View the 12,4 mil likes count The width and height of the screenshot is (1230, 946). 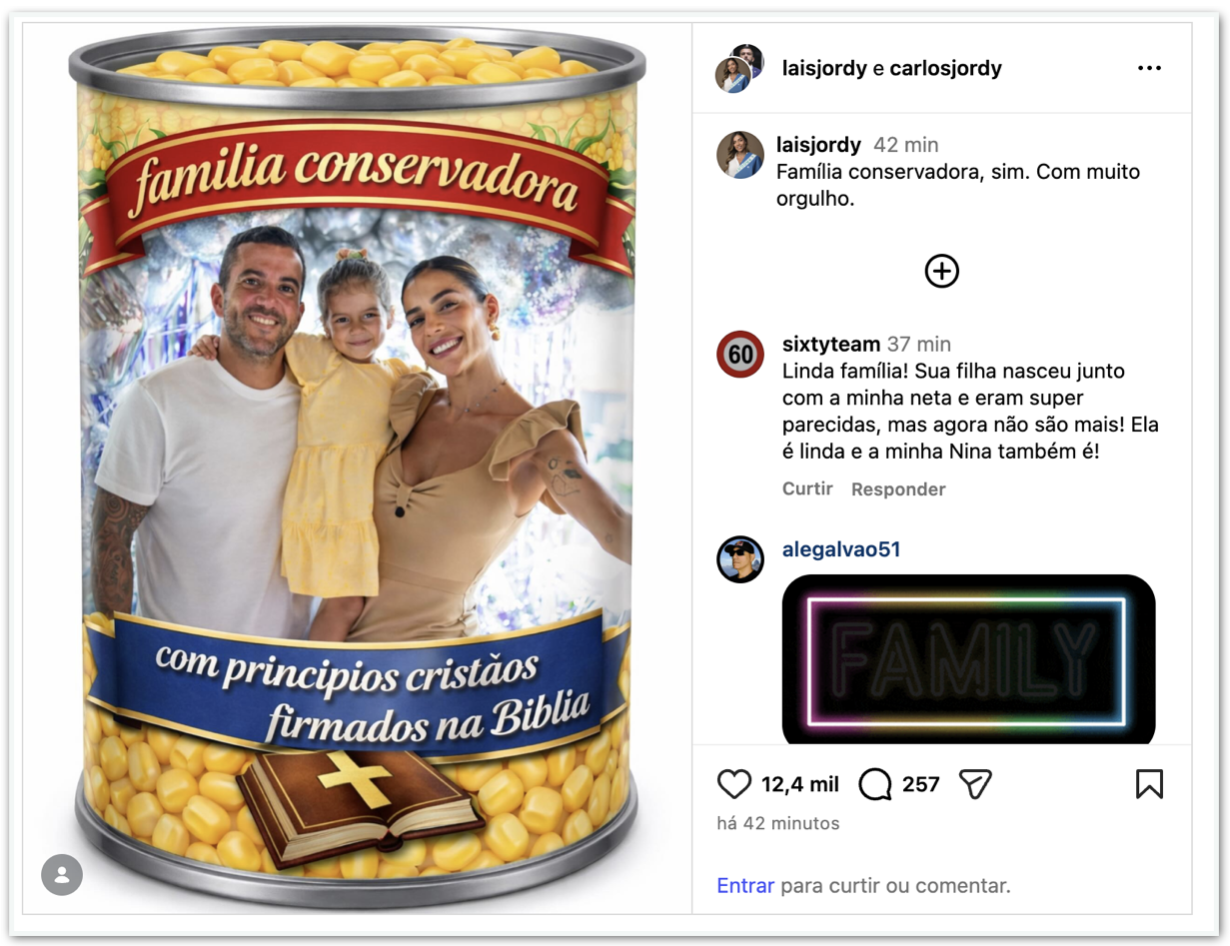pos(800,784)
